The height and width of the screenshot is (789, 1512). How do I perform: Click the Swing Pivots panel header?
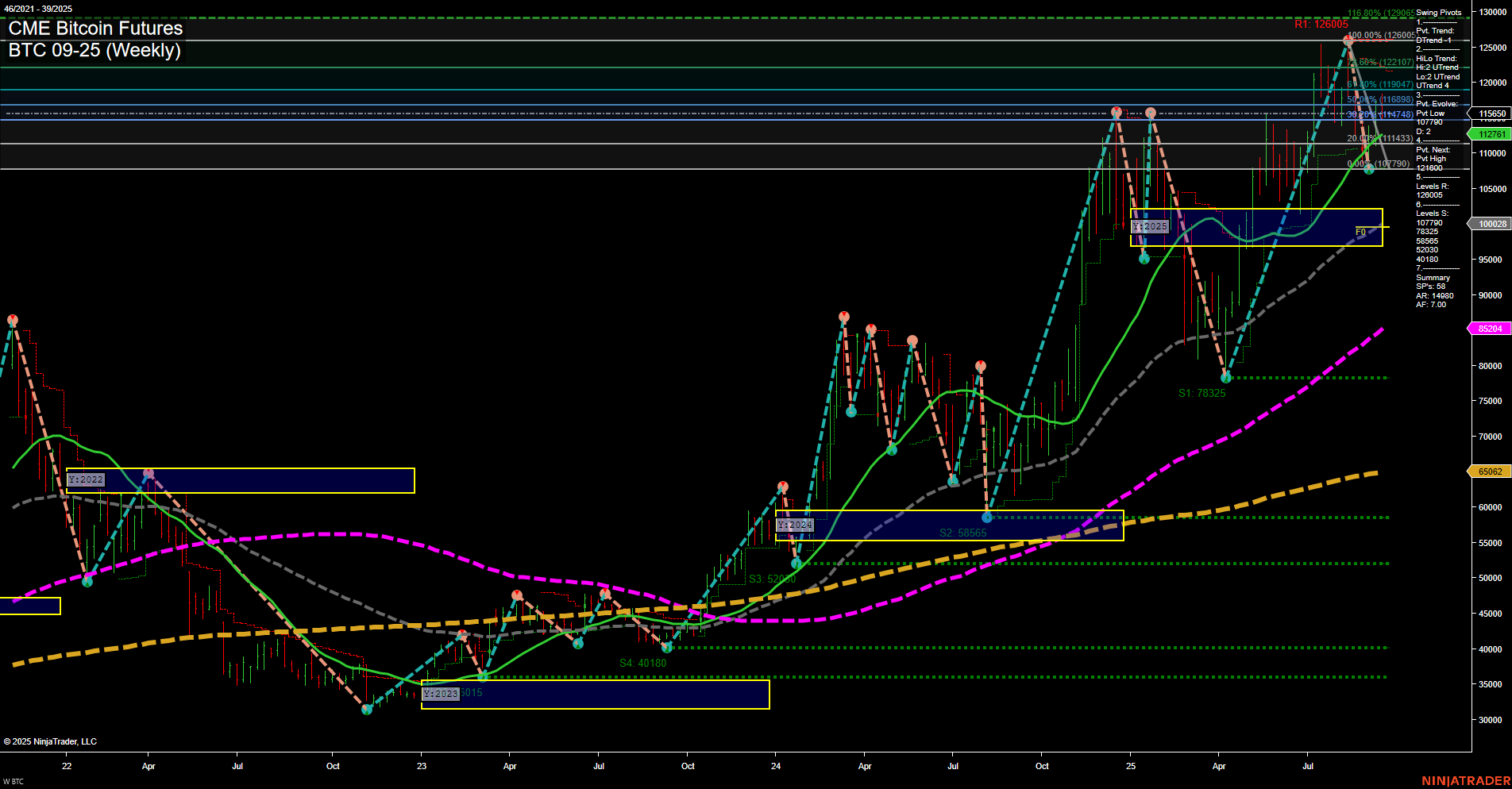[x=1437, y=12]
